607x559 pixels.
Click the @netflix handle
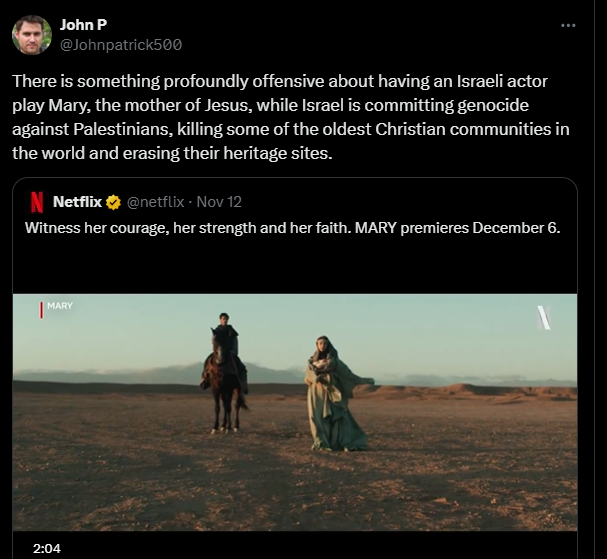155,202
